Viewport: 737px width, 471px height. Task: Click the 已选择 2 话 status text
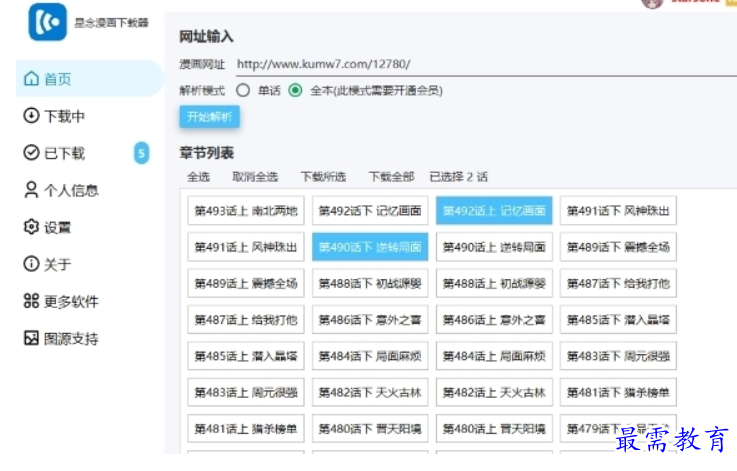[x=459, y=177]
